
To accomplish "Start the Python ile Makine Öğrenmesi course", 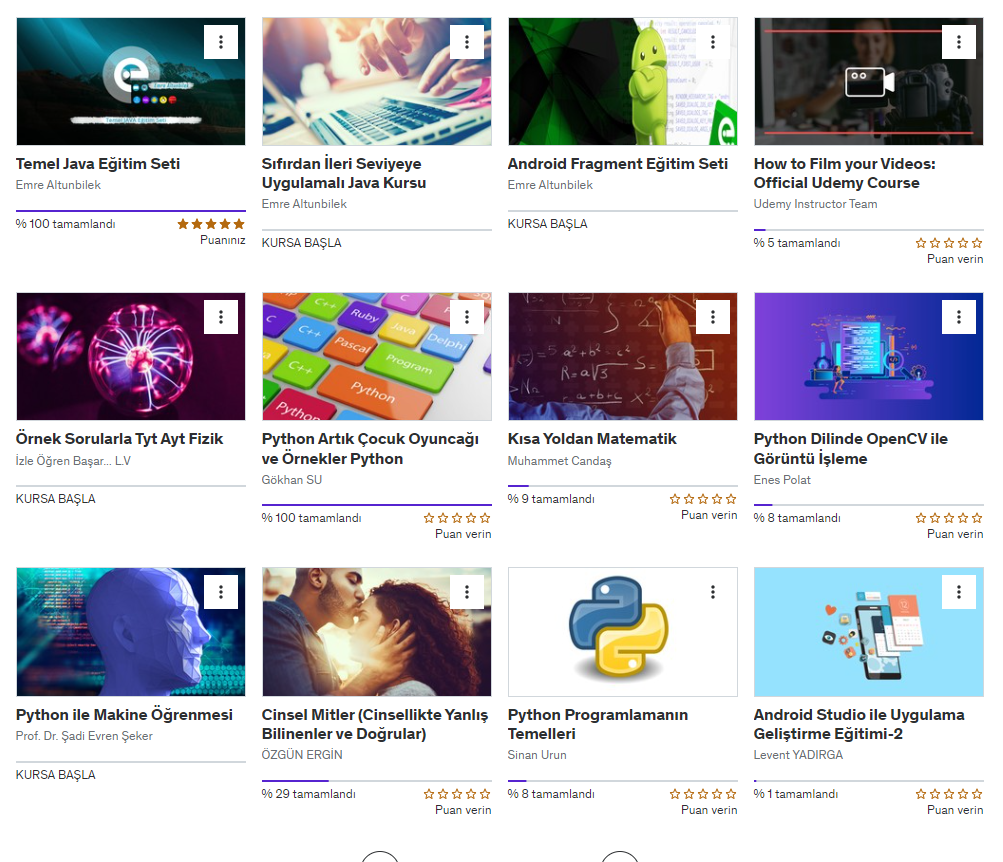I will (56, 775).
